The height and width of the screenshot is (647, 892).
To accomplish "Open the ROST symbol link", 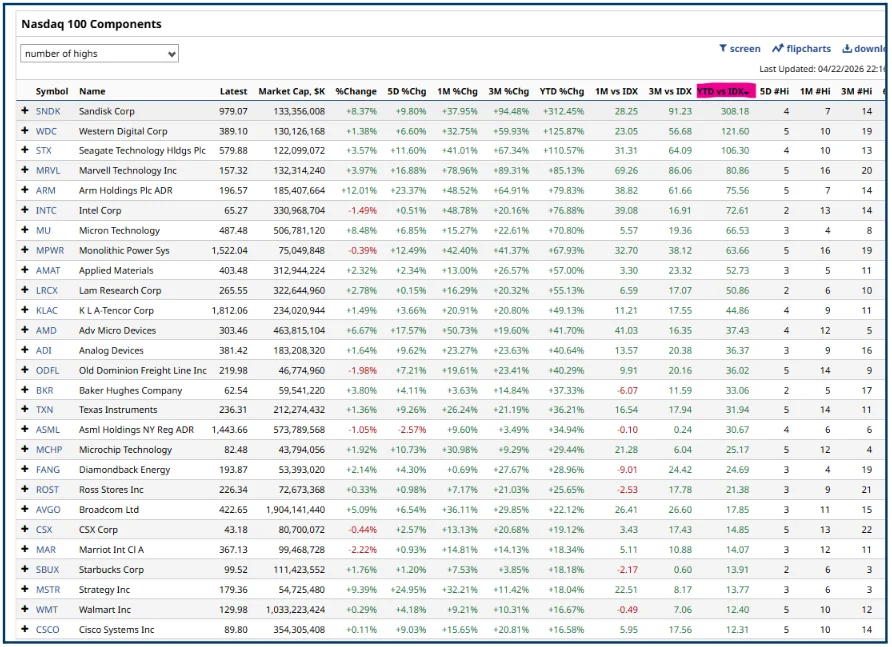I will coord(47,489).
